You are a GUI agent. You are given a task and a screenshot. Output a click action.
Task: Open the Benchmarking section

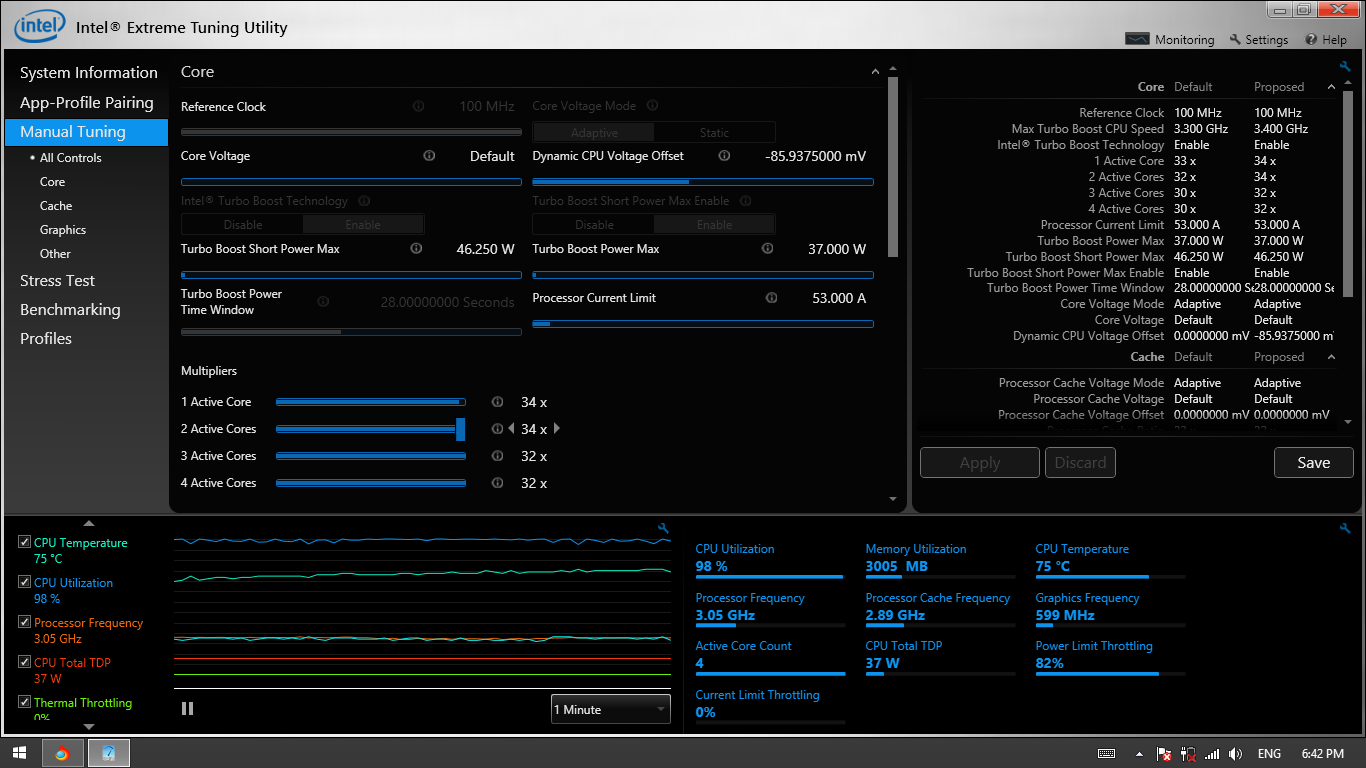point(70,309)
